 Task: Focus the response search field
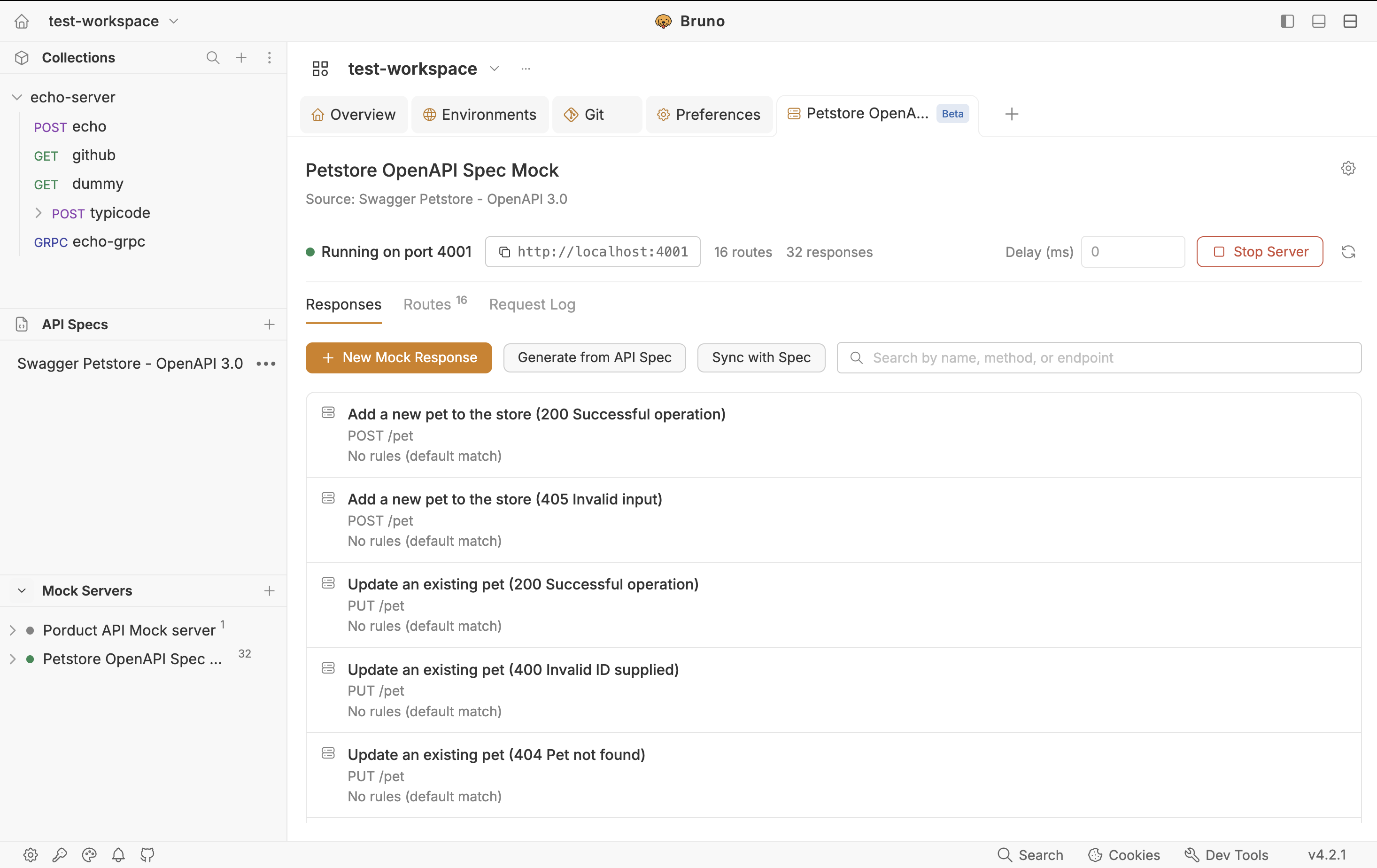[x=1099, y=358]
